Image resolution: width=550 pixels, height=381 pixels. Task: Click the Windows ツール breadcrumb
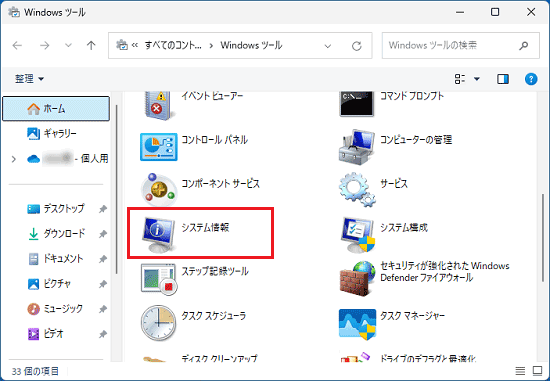pyautogui.click(x=251, y=45)
